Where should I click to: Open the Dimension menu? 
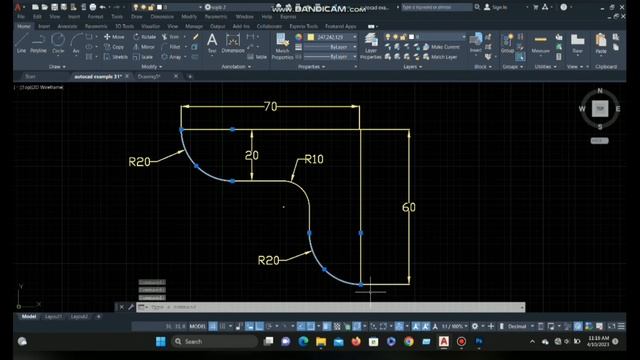pyautogui.click(x=162, y=17)
